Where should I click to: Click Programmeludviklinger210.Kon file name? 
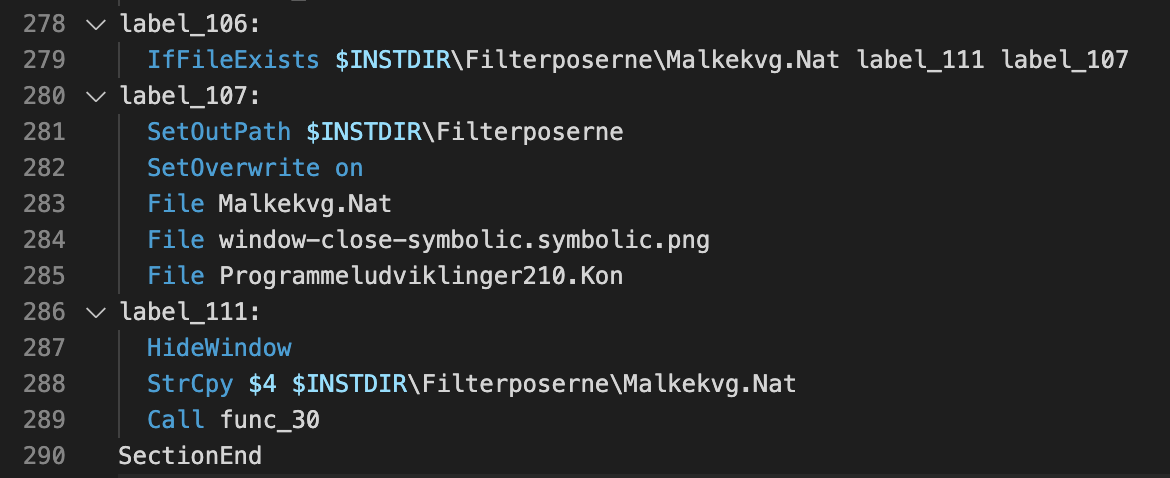click(x=420, y=276)
